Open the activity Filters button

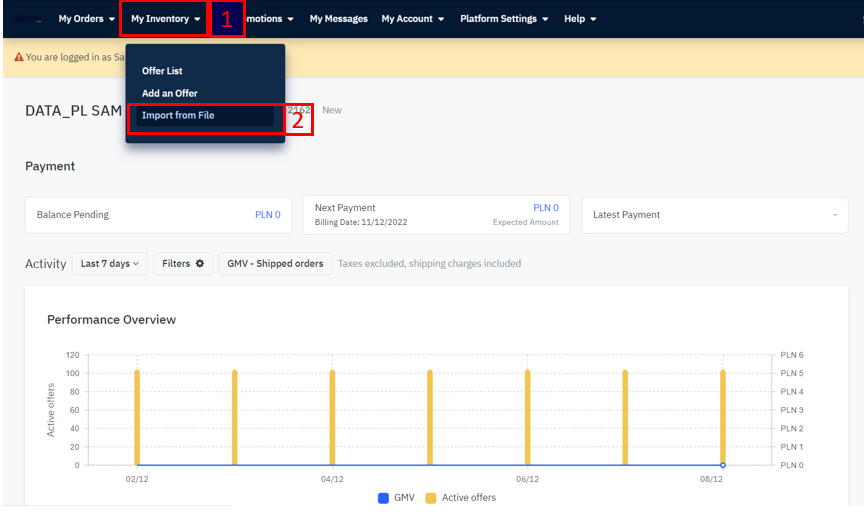[x=183, y=263]
